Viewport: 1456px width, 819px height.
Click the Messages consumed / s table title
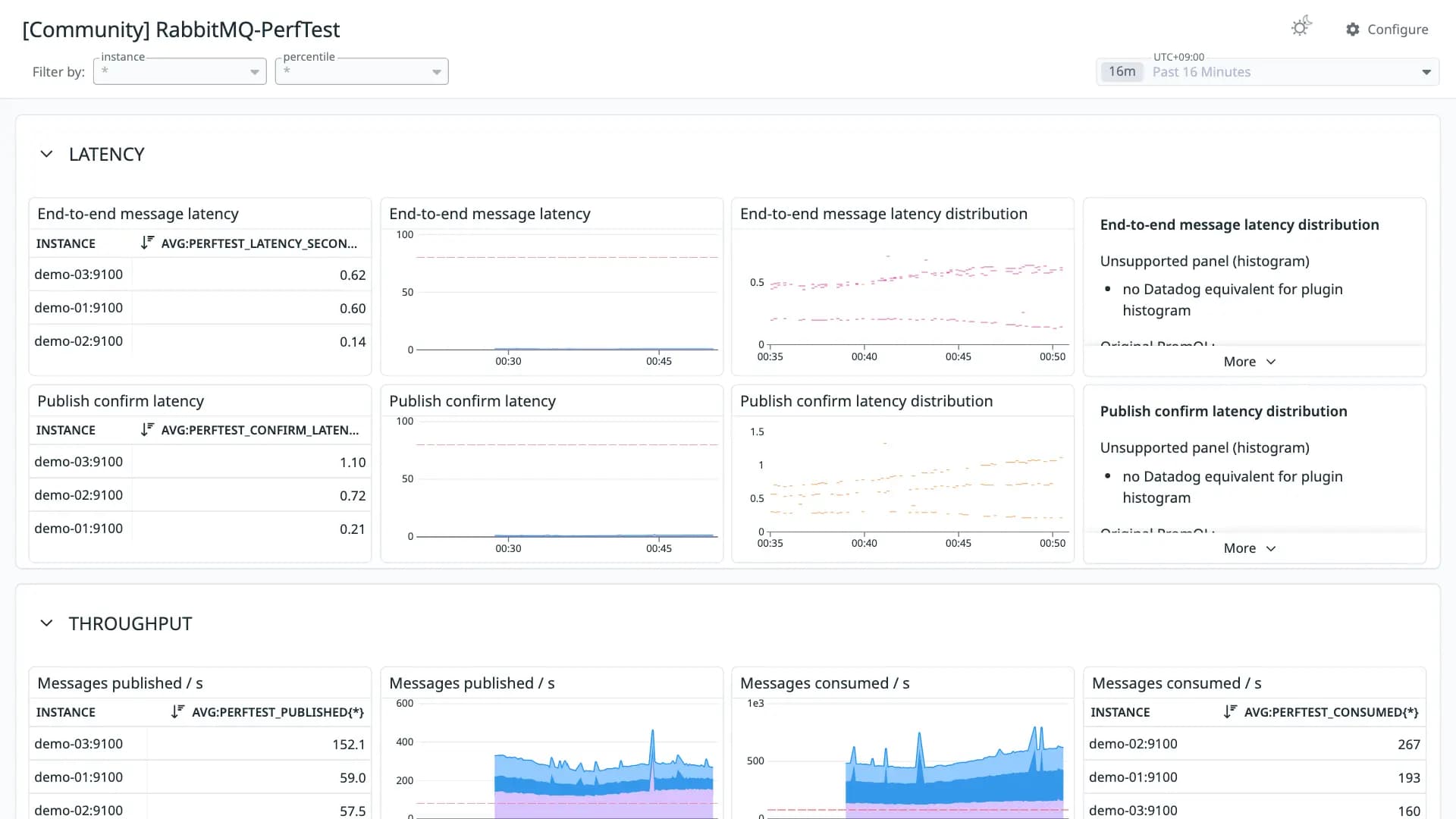1177,683
